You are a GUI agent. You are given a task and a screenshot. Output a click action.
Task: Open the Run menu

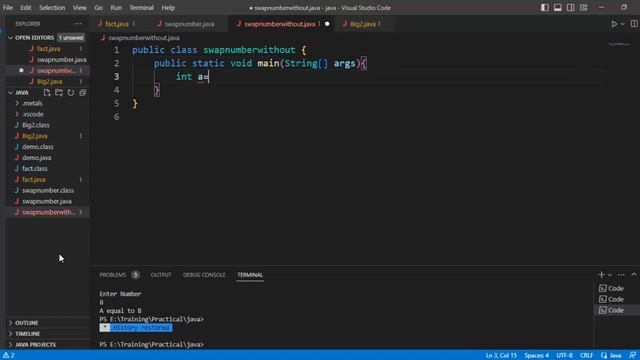(116, 8)
